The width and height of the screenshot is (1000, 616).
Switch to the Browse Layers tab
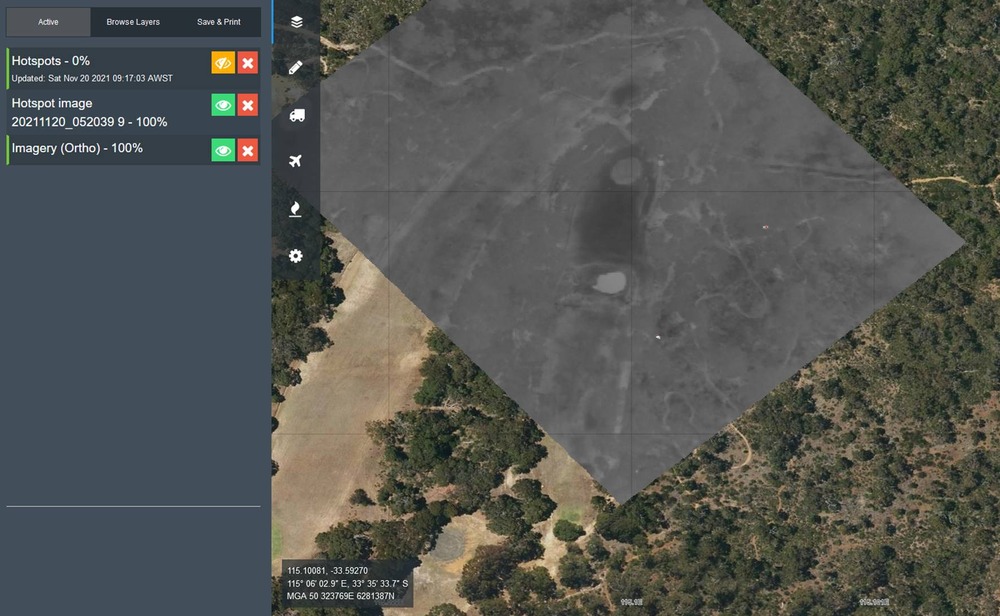tap(133, 22)
